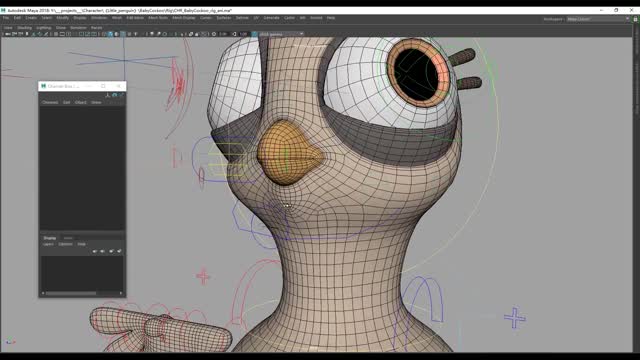
Task: Click Create layer from selected icon
Action: (119, 251)
